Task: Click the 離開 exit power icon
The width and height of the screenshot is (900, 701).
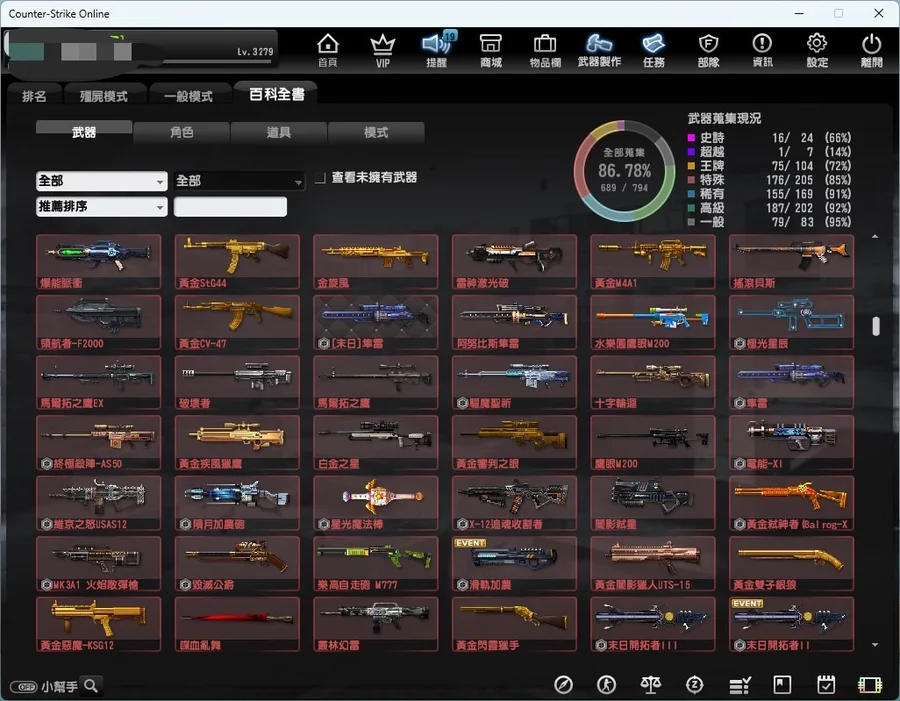Action: [871, 49]
